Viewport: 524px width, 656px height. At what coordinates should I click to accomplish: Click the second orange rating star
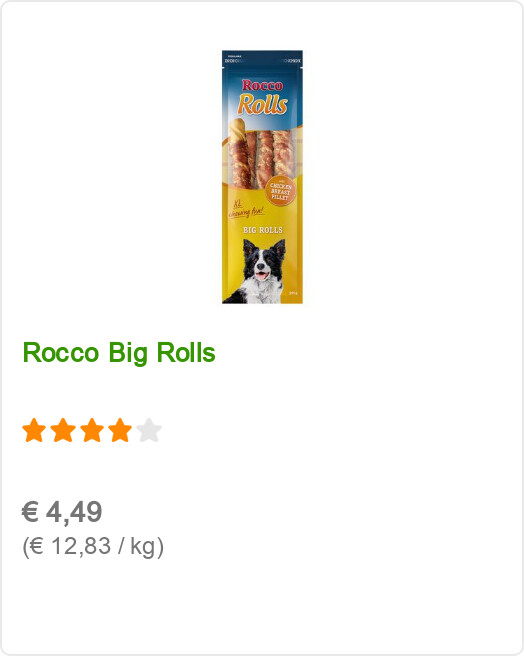pyautogui.click(x=63, y=430)
